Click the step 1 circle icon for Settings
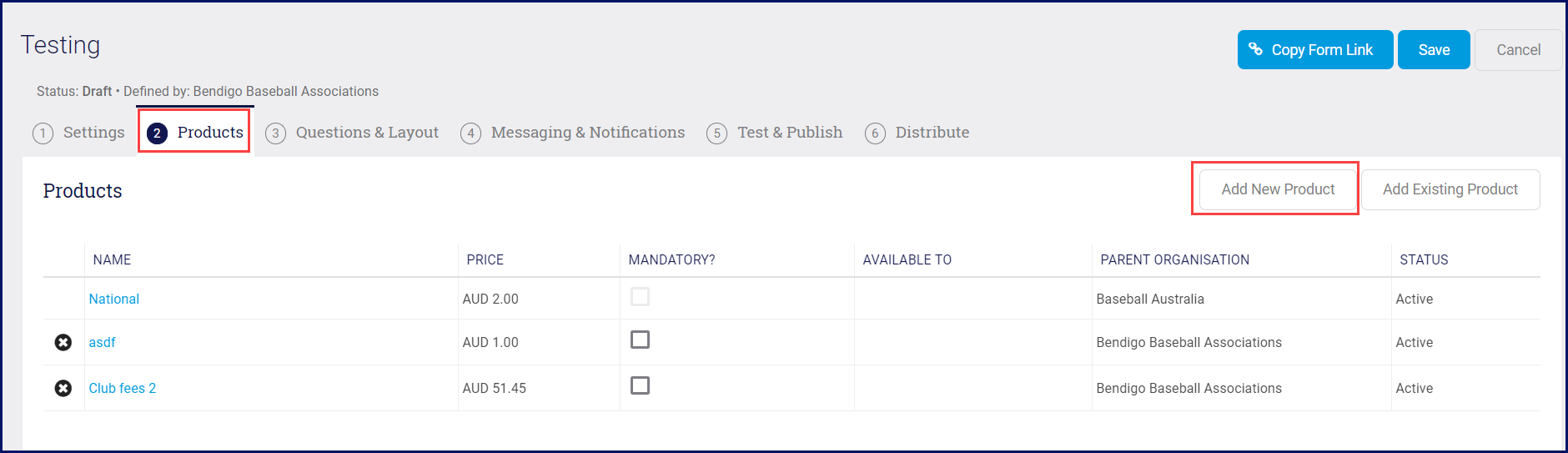The height and width of the screenshot is (453, 1568). click(x=43, y=133)
